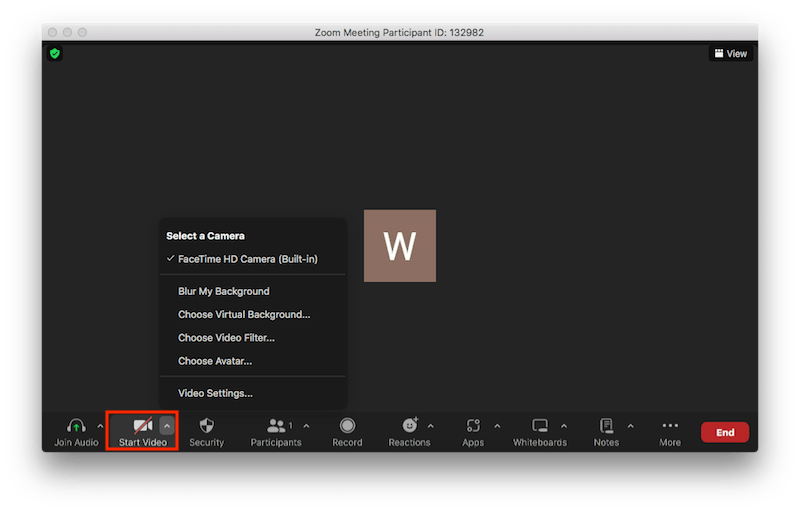Open Choose Video Filter menu entry
This screenshot has height=512, width=800.
tap(253, 338)
